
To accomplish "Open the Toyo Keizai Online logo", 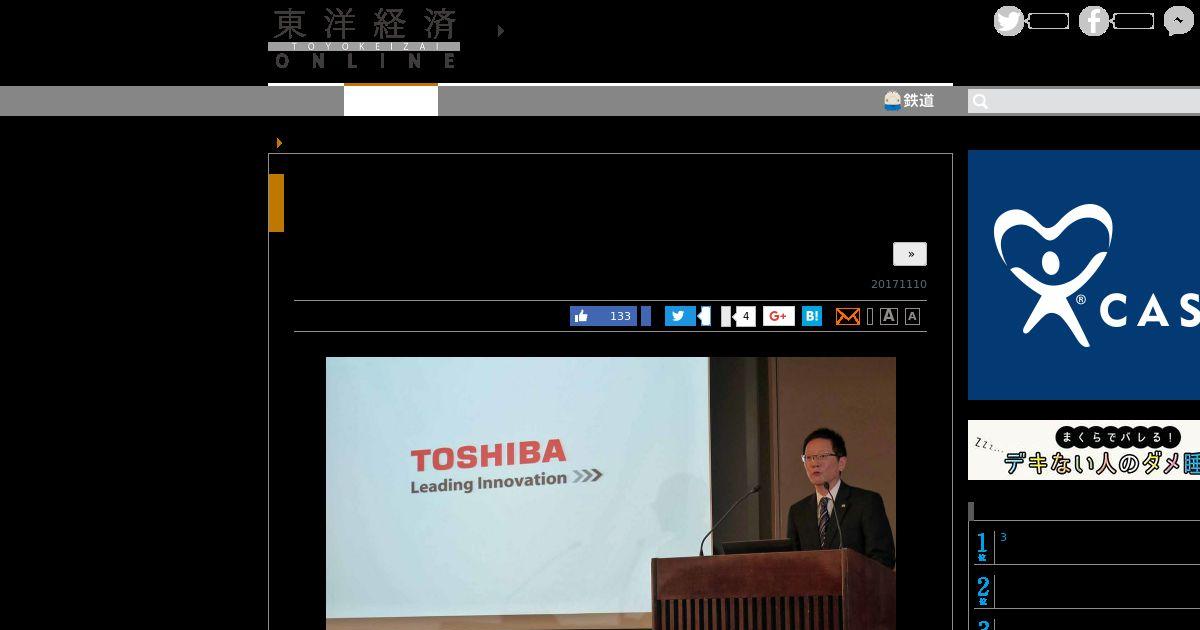I will click(x=364, y=38).
